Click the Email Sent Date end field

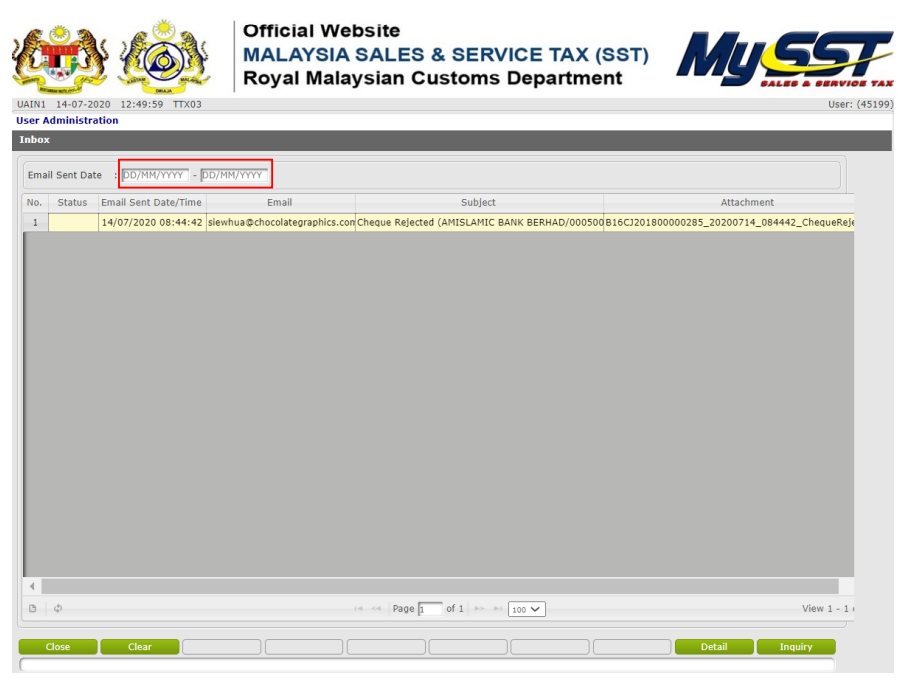click(x=234, y=175)
